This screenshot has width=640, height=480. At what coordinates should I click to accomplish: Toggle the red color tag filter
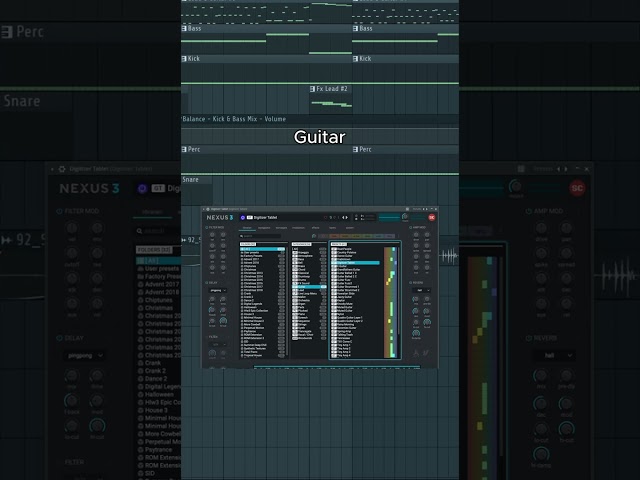(x=334, y=236)
